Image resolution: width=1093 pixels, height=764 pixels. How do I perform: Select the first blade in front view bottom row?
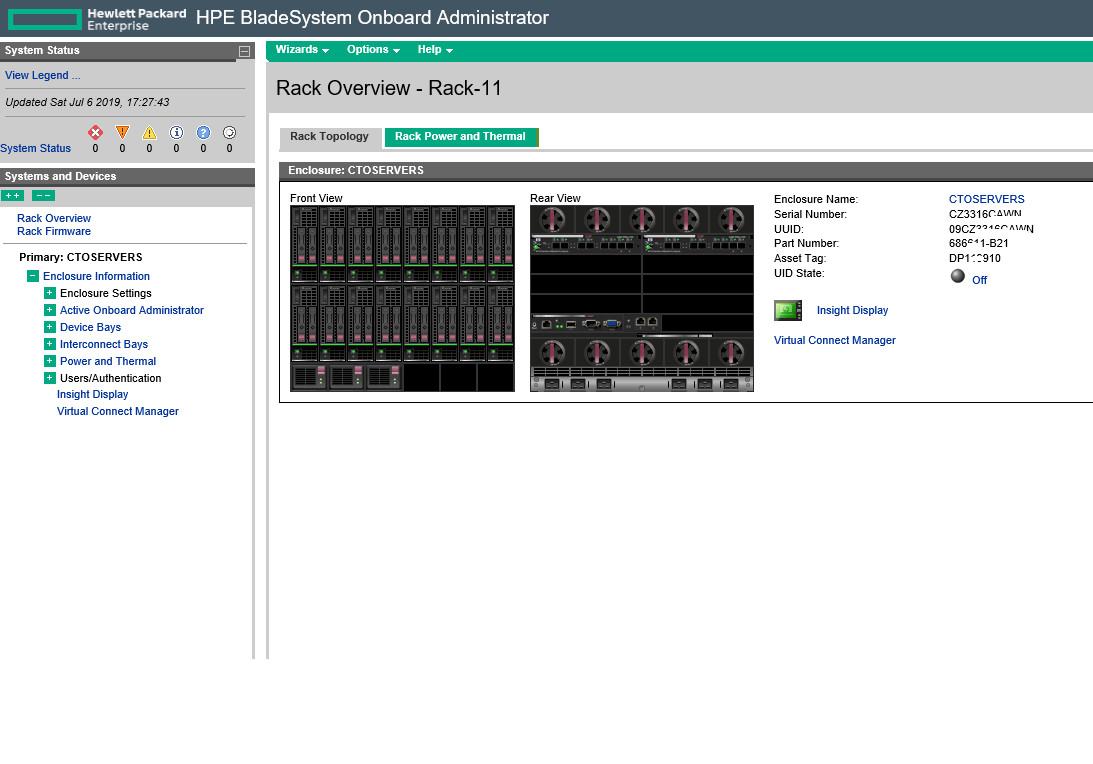pyautogui.click(x=305, y=323)
